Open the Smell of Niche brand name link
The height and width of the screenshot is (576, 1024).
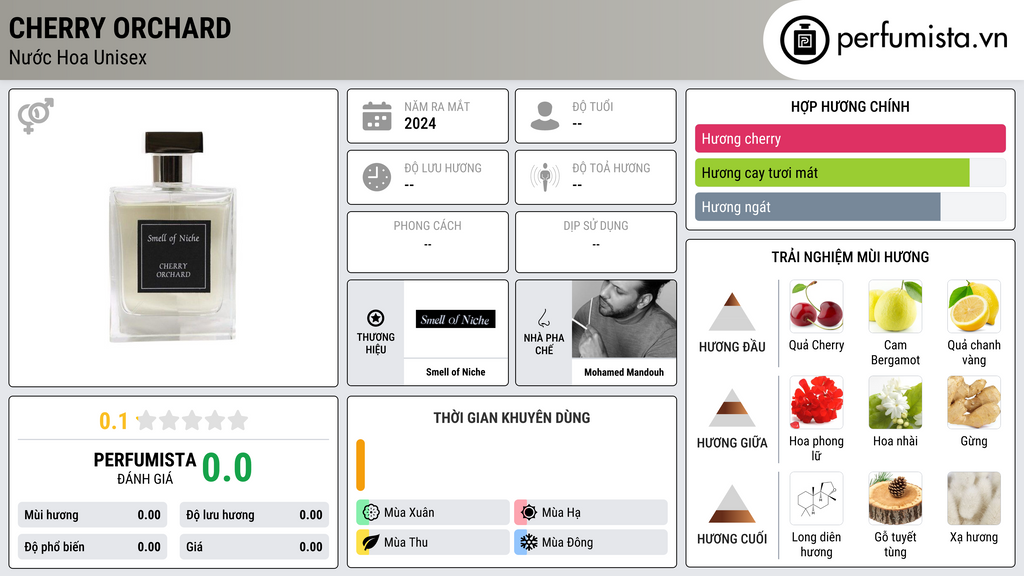tap(455, 372)
